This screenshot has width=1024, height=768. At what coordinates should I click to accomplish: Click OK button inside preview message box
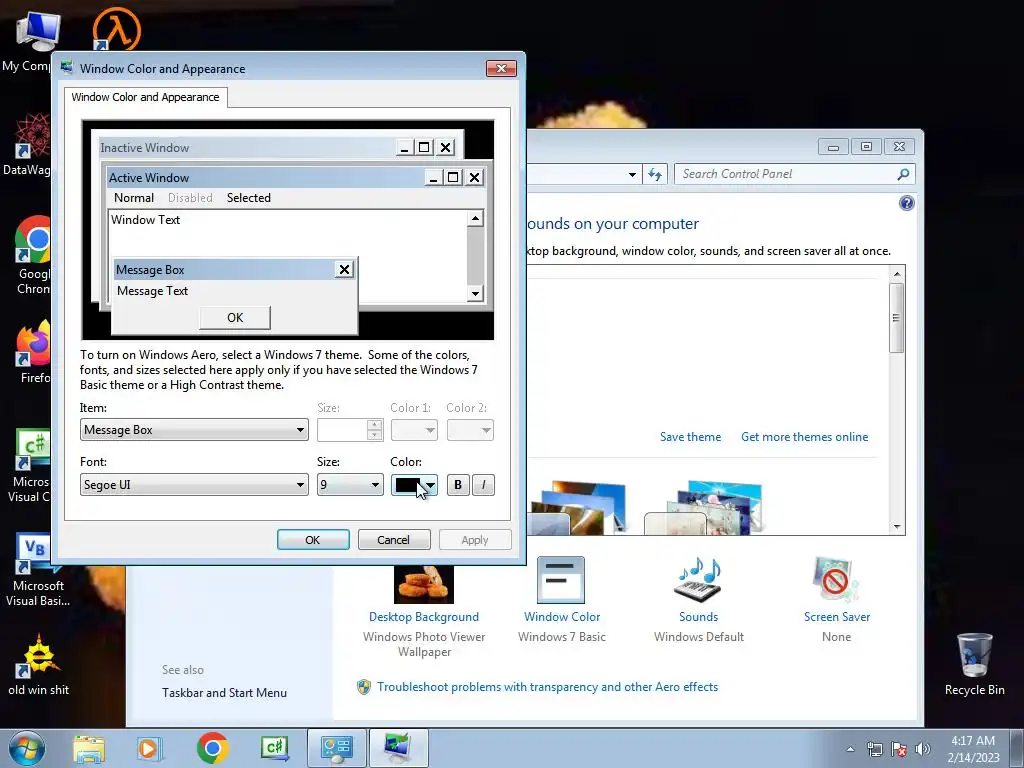coord(234,318)
